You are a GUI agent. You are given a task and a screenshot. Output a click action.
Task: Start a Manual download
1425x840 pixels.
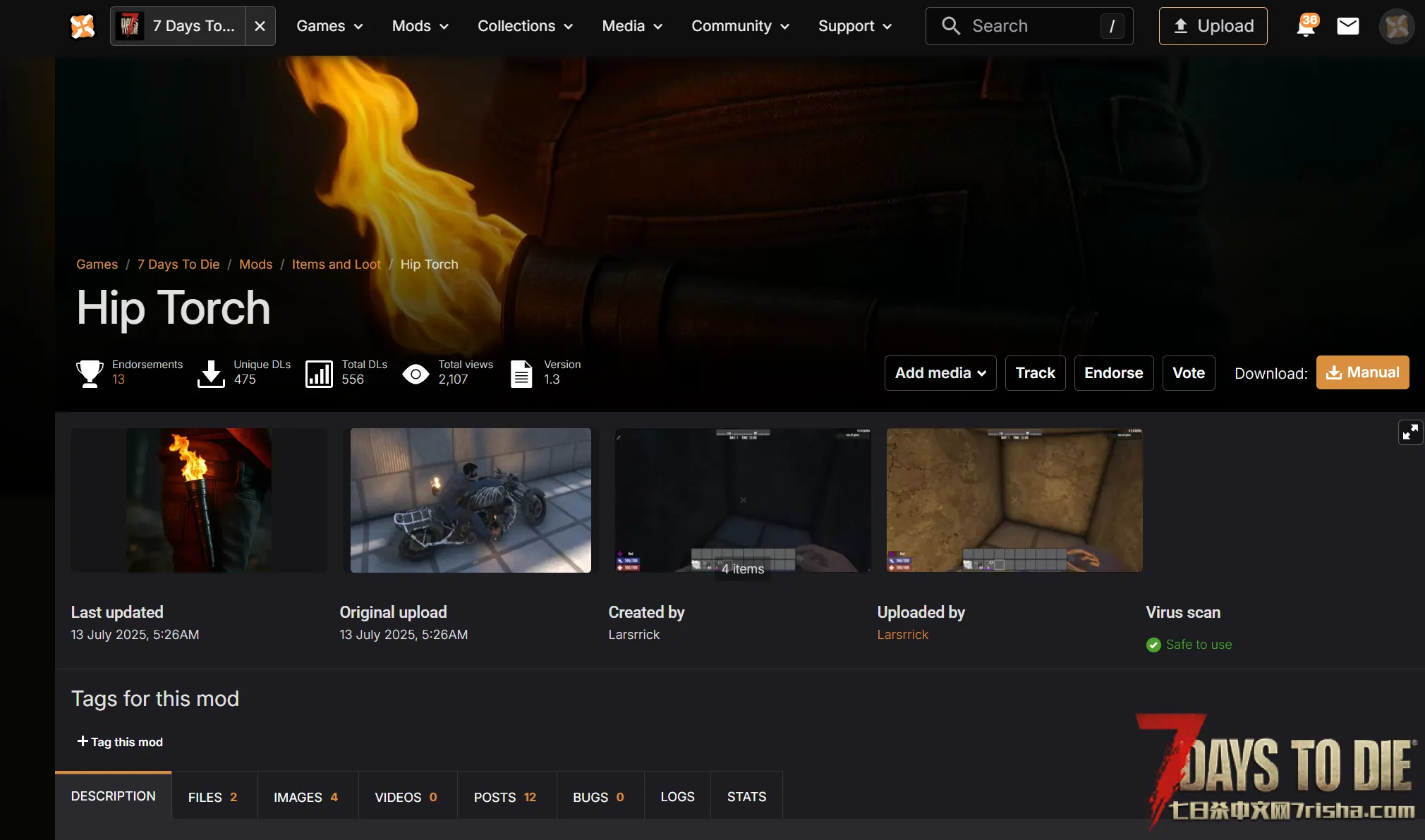1362,372
